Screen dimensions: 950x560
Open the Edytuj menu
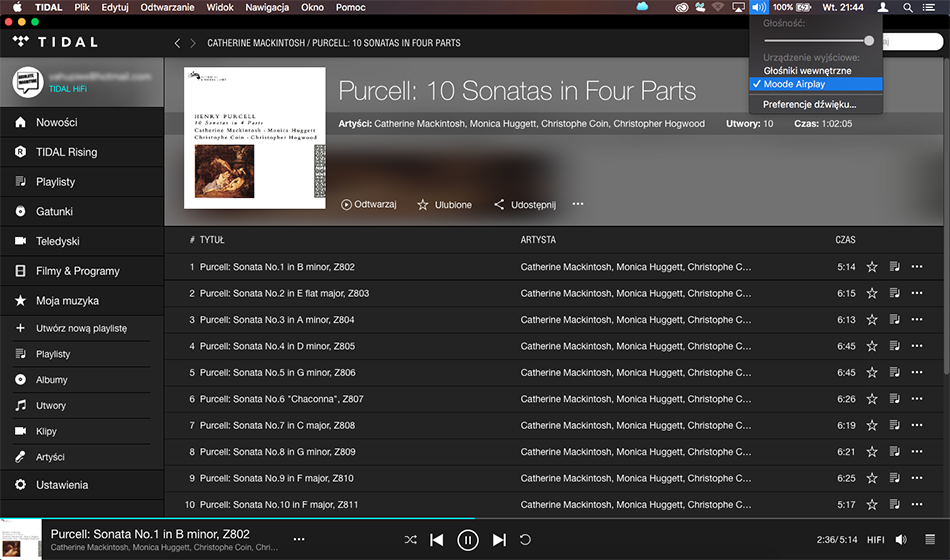(x=115, y=7)
